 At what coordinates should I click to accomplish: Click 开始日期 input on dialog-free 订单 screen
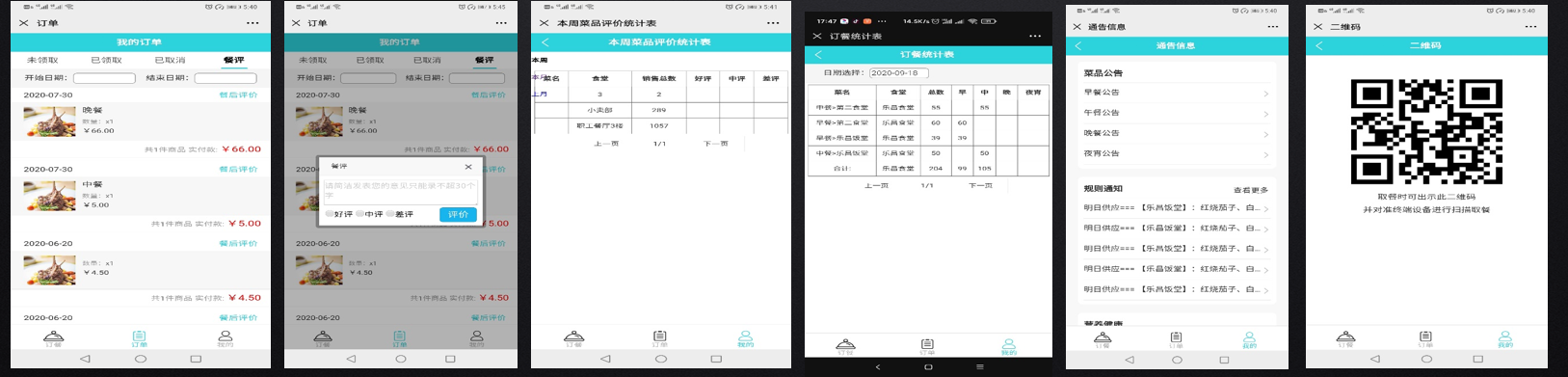[104, 78]
